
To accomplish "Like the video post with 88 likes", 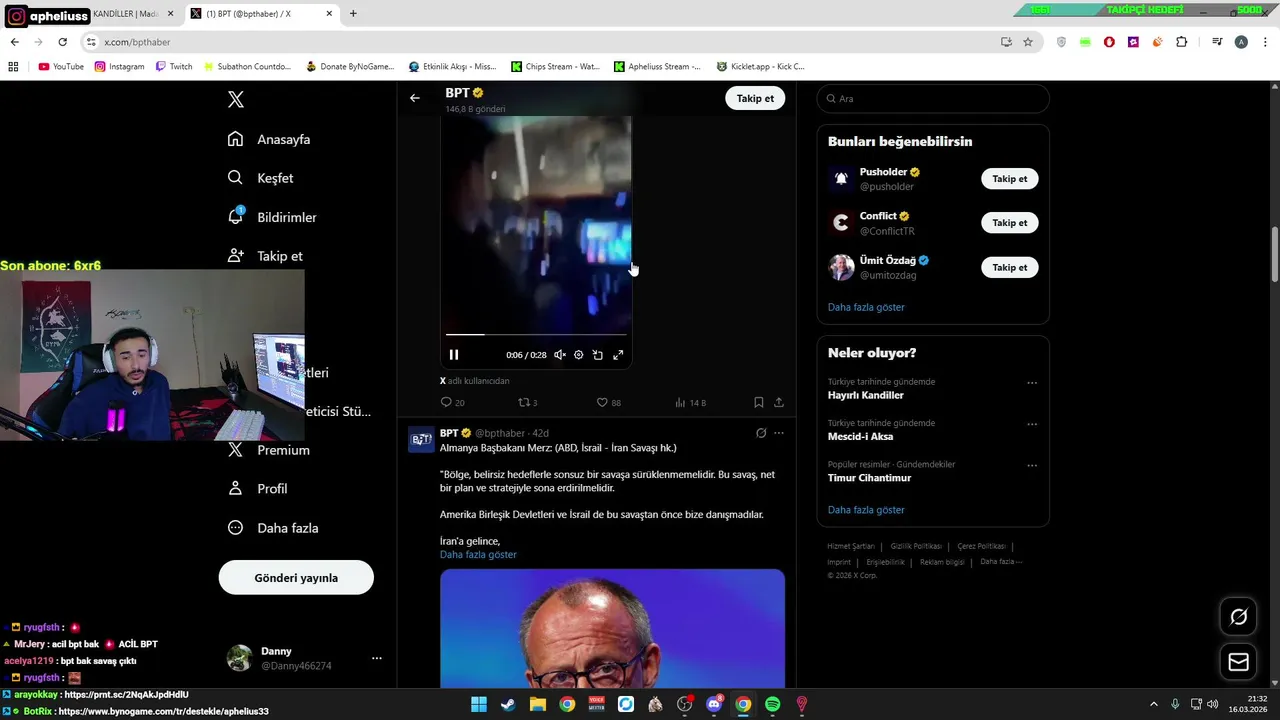I will [608, 402].
